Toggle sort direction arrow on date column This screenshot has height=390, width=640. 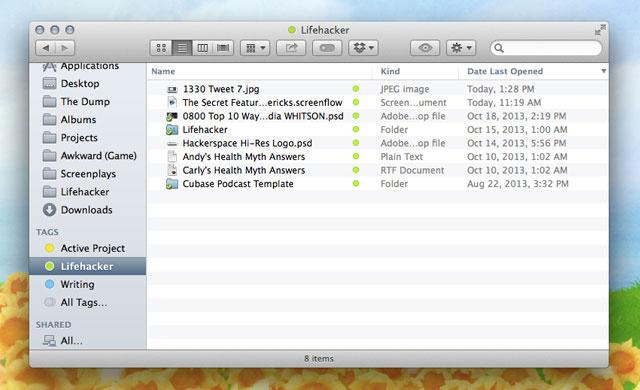click(x=603, y=71)
